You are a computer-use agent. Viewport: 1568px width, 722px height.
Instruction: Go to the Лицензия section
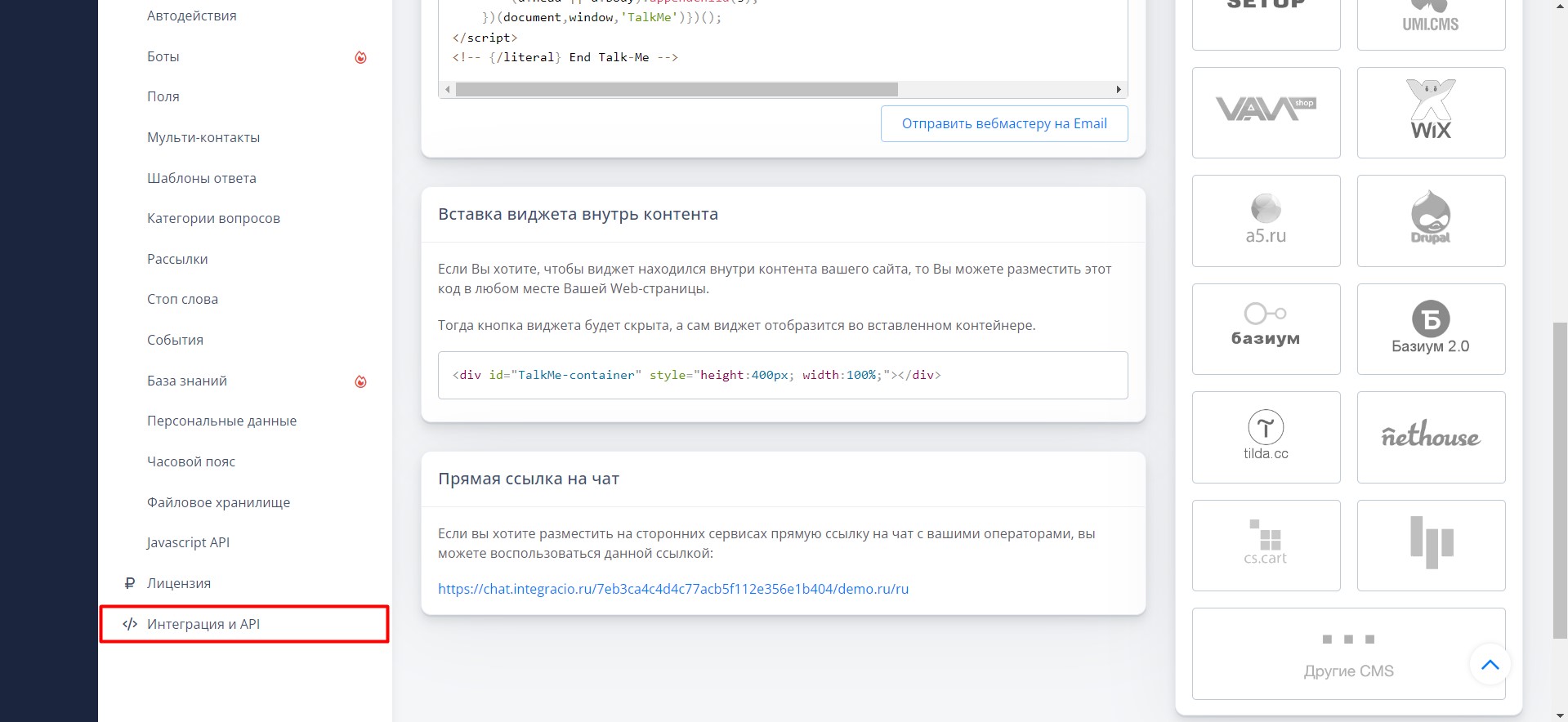tap(179, 583)
